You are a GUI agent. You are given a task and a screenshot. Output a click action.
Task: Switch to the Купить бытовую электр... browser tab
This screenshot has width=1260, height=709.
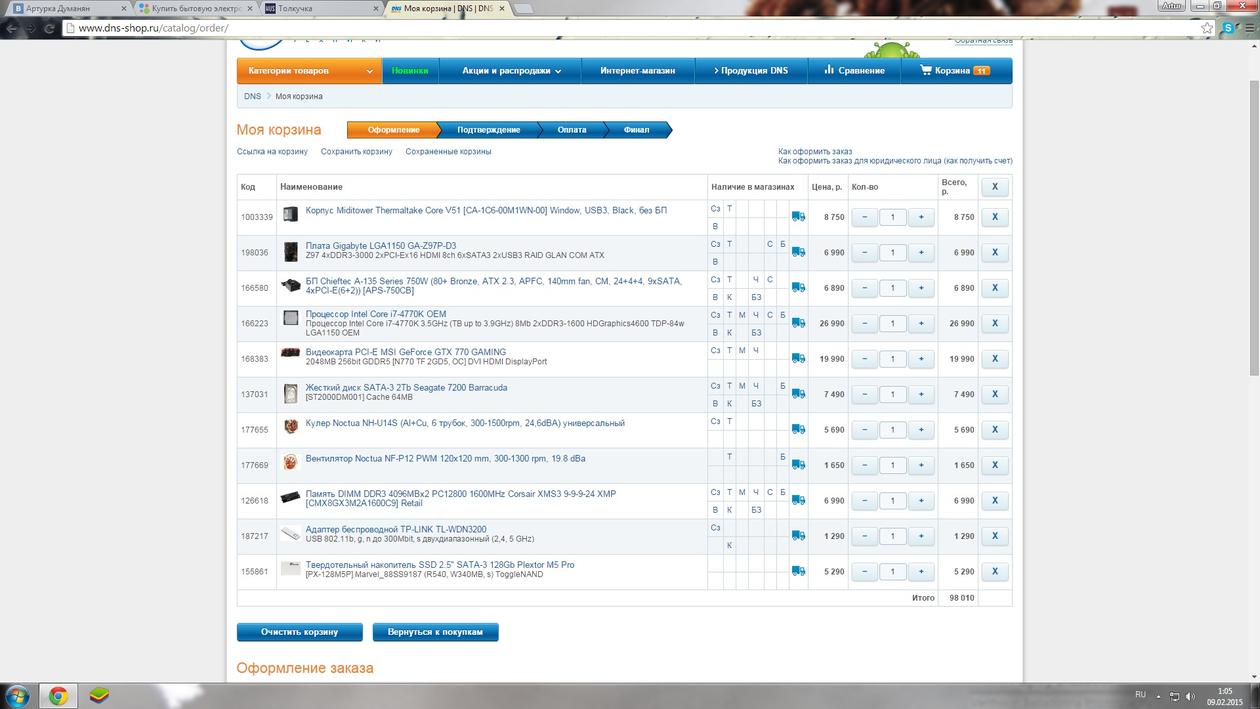(x=194, y=8)
